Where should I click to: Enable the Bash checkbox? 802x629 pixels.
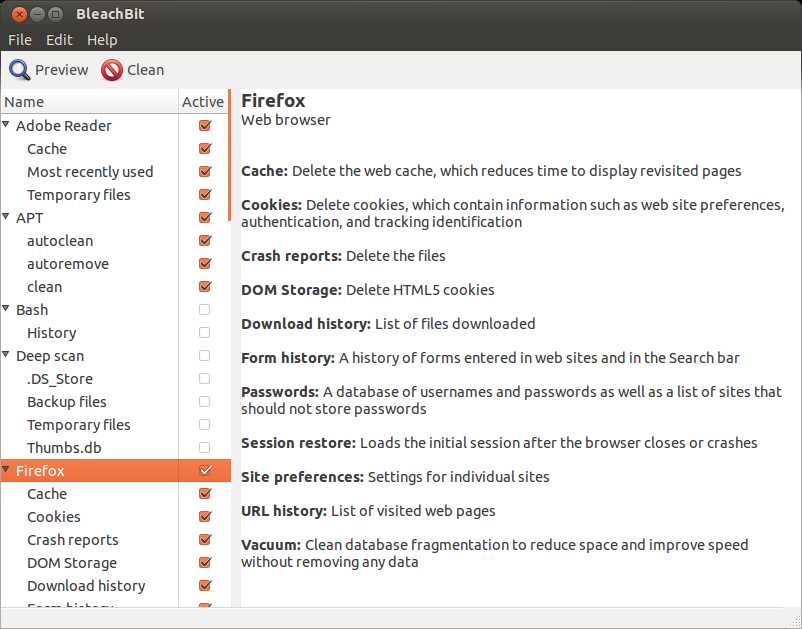coord(204,309)
